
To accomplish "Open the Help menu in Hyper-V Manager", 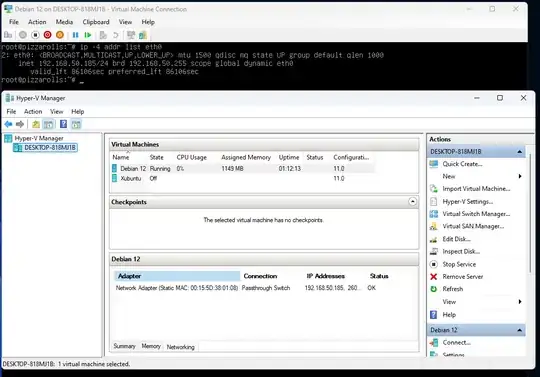I will 77,112.
